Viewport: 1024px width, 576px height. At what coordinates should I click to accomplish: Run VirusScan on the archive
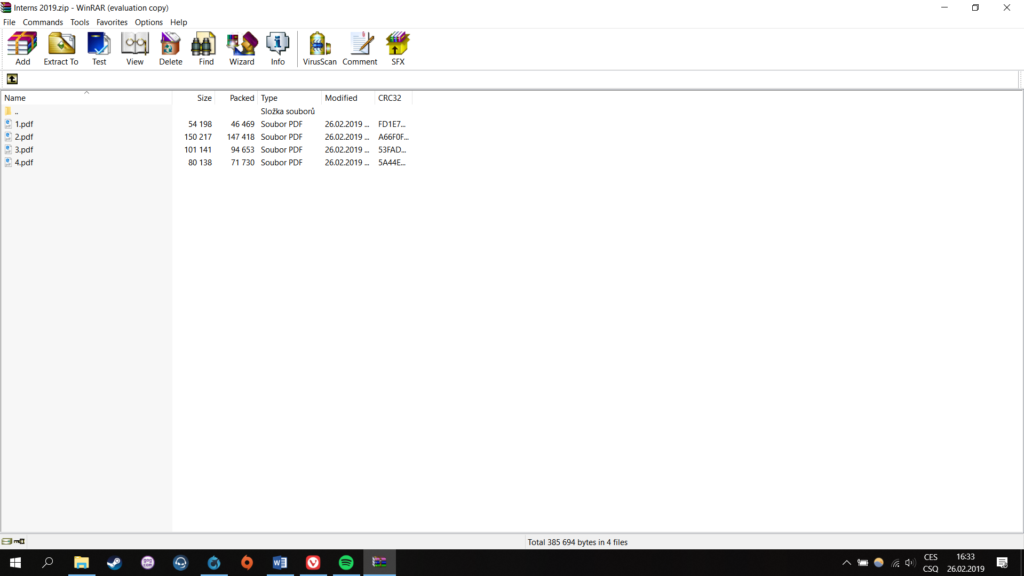[319, 49]
